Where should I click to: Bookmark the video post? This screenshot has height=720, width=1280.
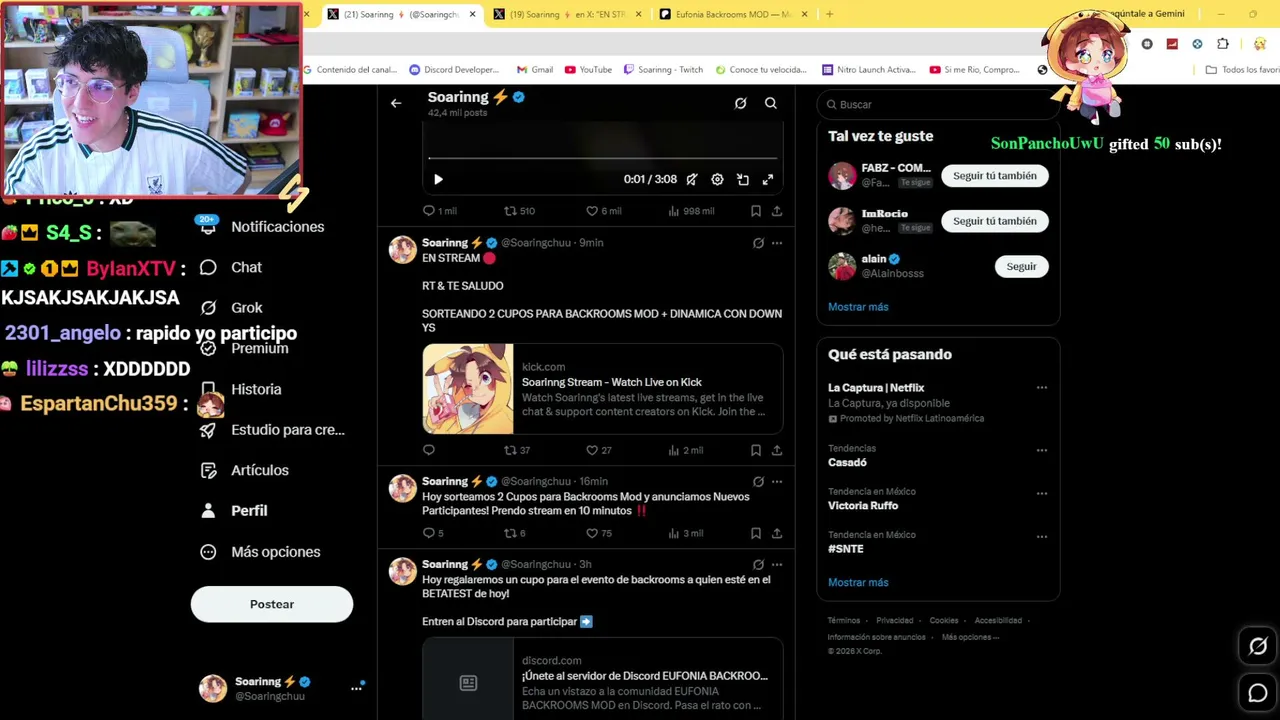756,211
